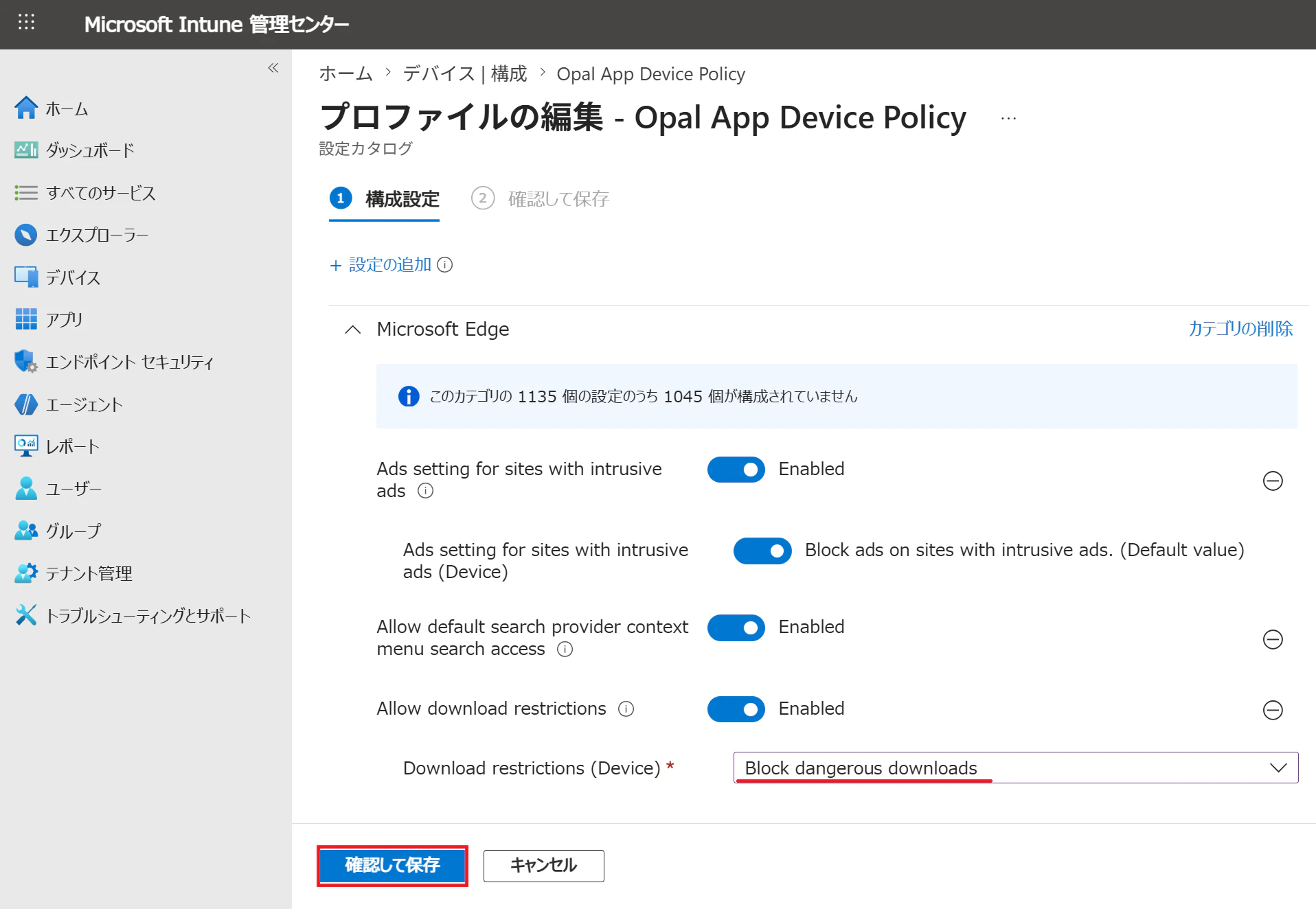Click the すべてのサービス list icon

26,192
